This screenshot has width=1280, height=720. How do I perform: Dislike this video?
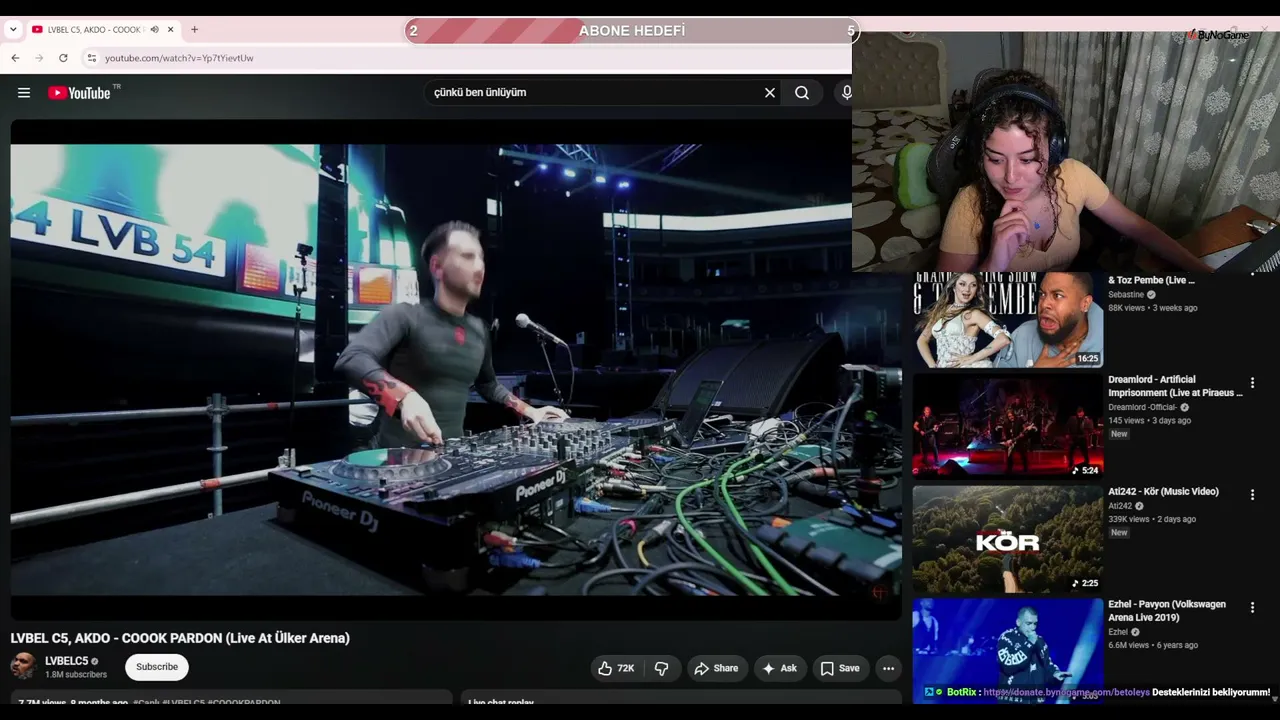[662, 668]
